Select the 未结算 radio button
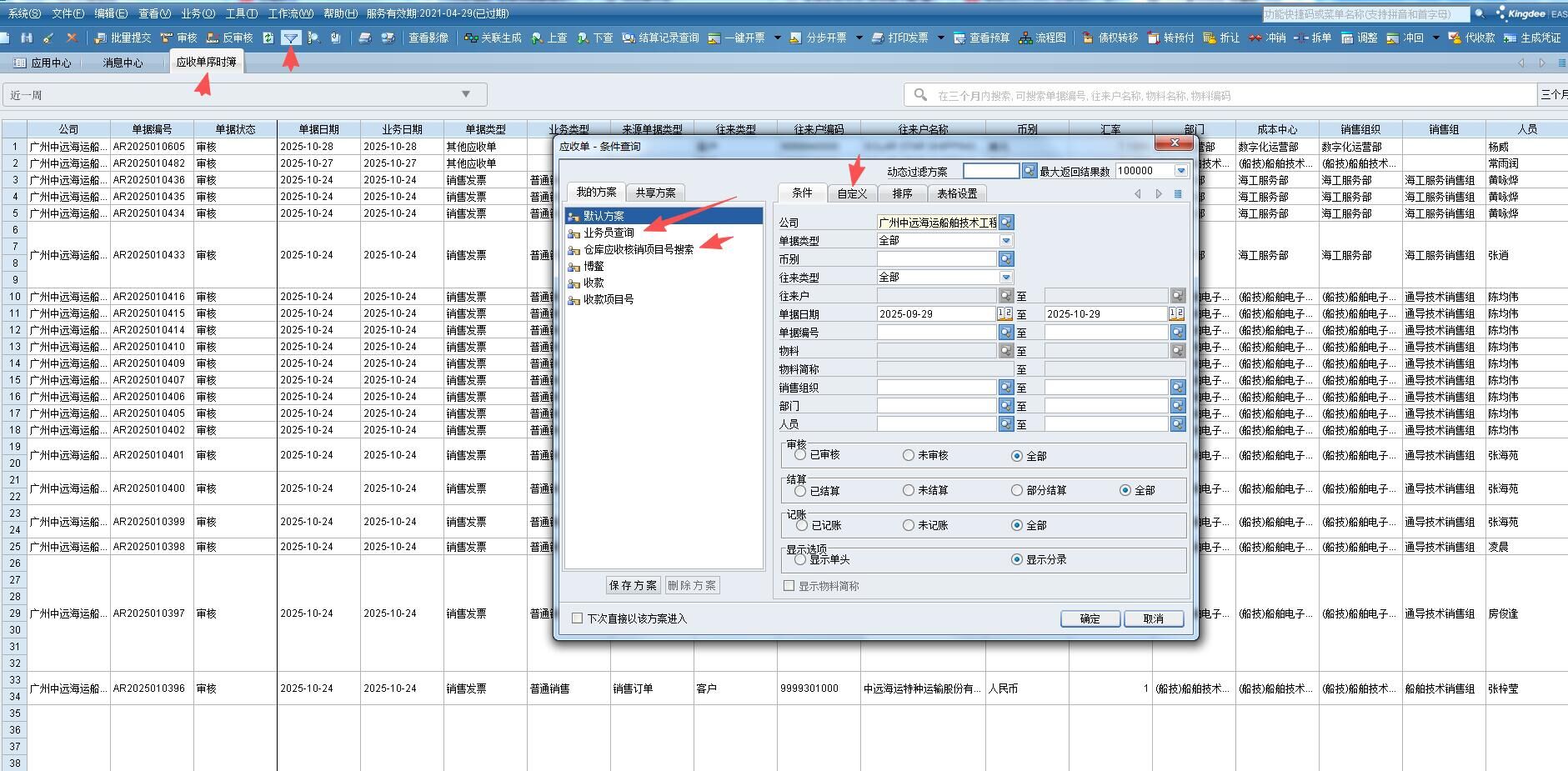Screen dimensions: 1568x771 click(x=909, y=490)
